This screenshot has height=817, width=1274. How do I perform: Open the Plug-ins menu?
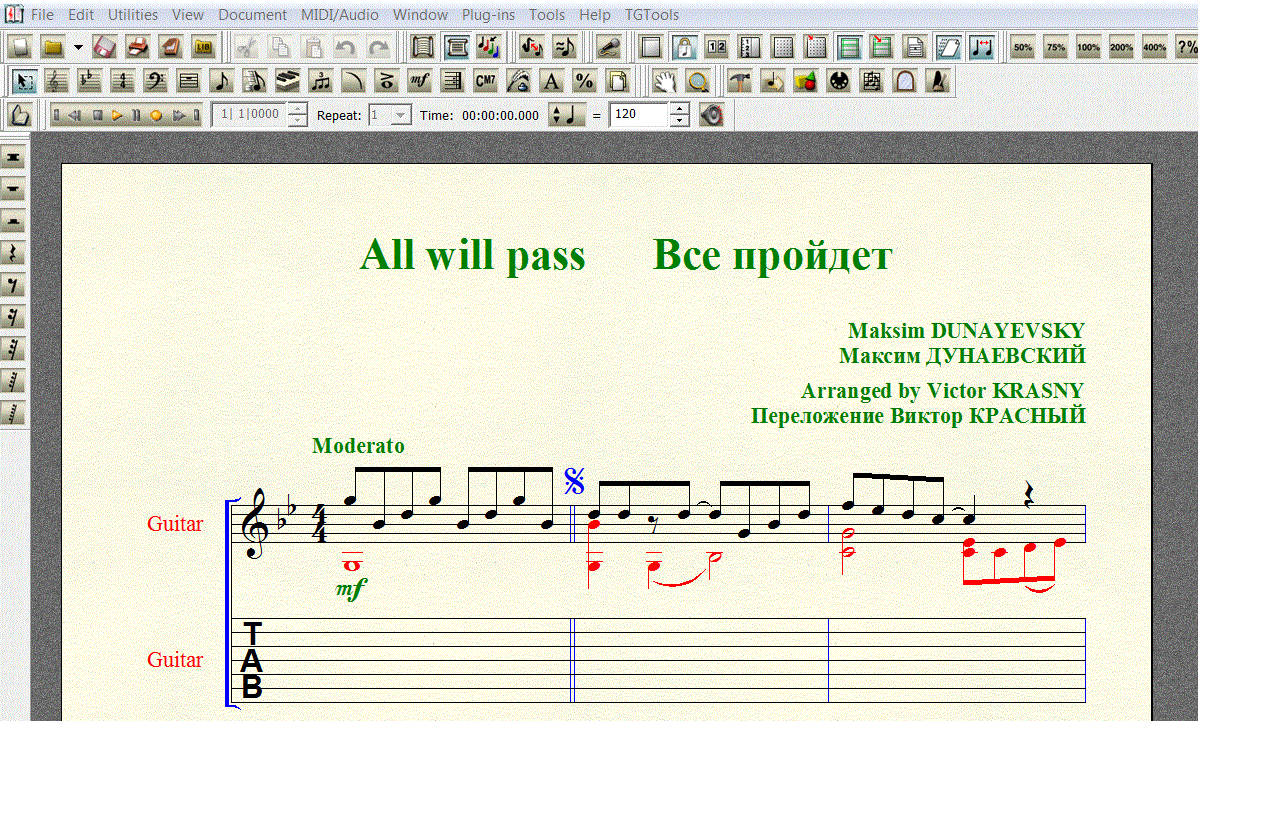[488, 15]
